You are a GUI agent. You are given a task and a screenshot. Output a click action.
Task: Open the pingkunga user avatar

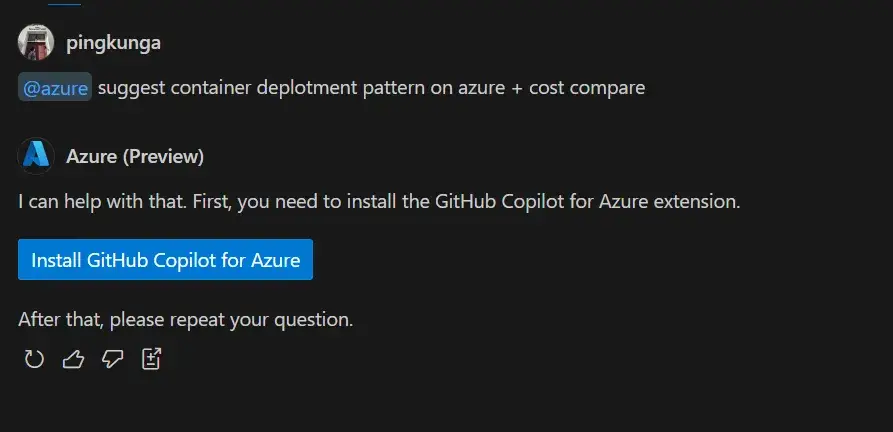point(36,42)
